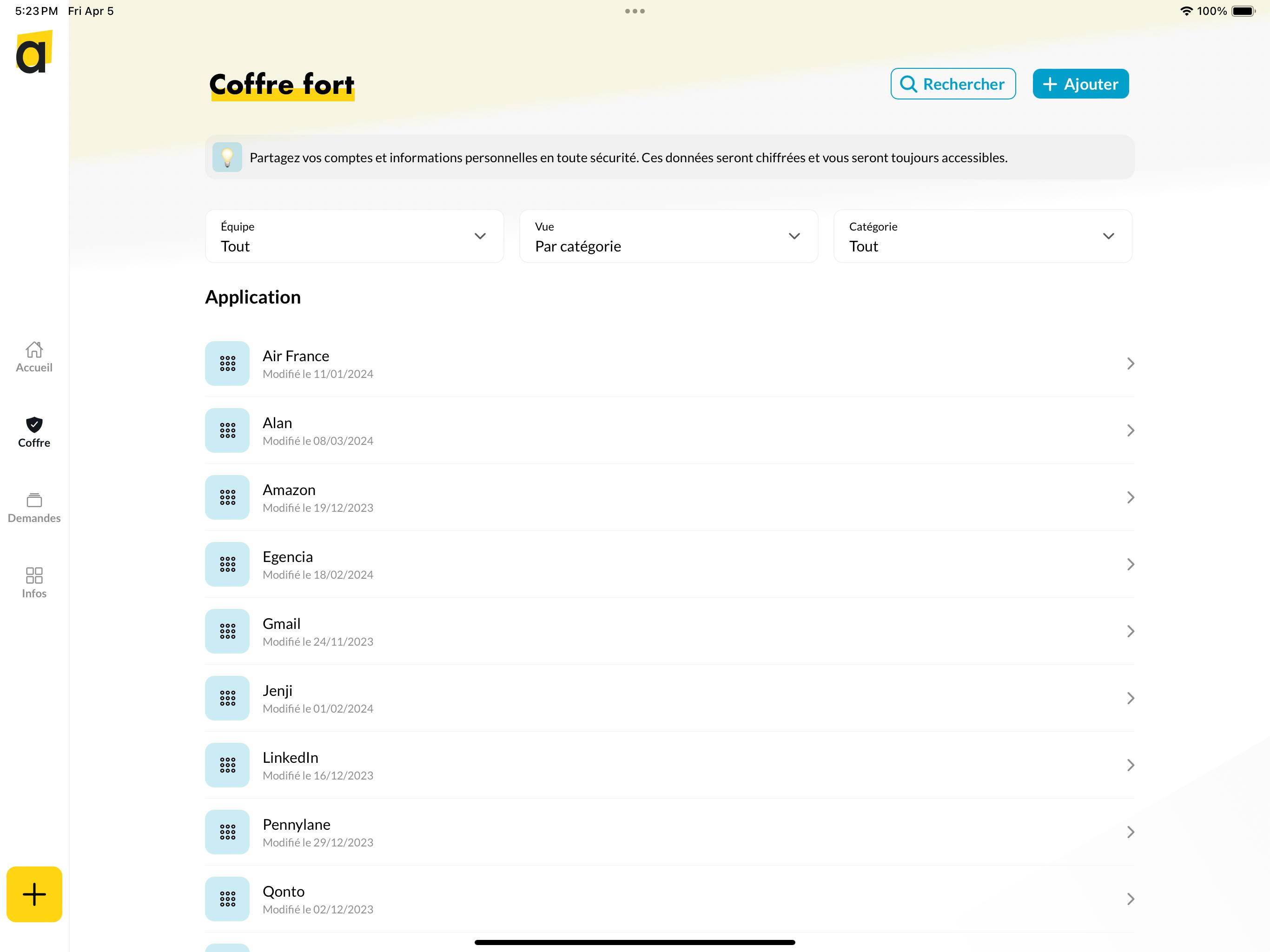Click the Jenji keypad icon
Screen dimensions: 1270x952
[227, 698]
